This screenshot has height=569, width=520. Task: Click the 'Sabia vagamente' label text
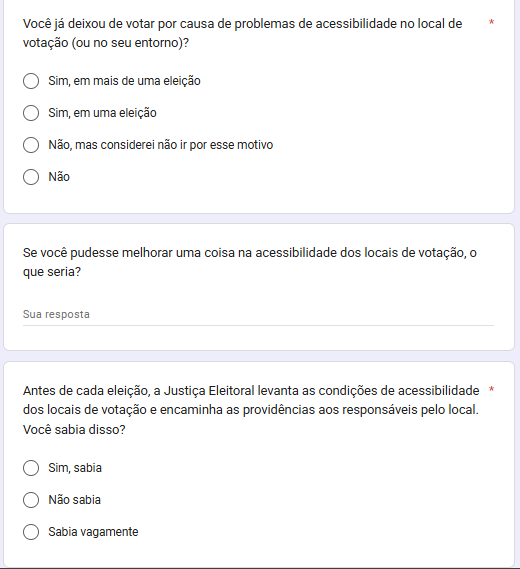[93, 532]
